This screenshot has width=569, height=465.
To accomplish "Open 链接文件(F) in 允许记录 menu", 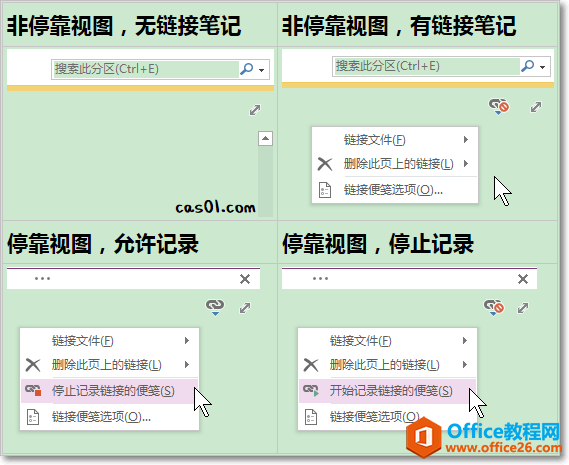I will coord(110,340).
